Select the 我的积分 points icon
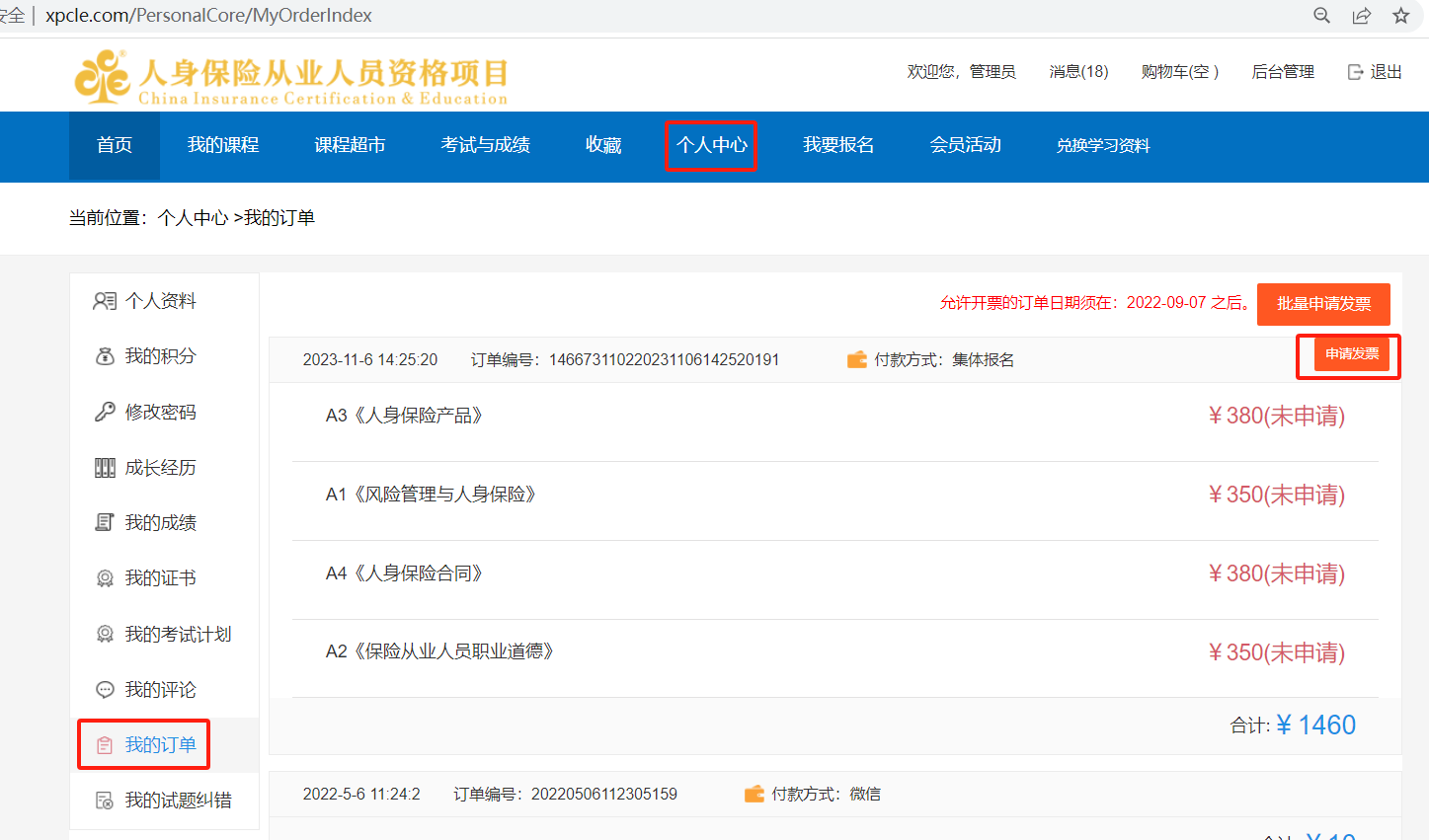Viewport: 1429px width, 840px height. pos(104,356)
